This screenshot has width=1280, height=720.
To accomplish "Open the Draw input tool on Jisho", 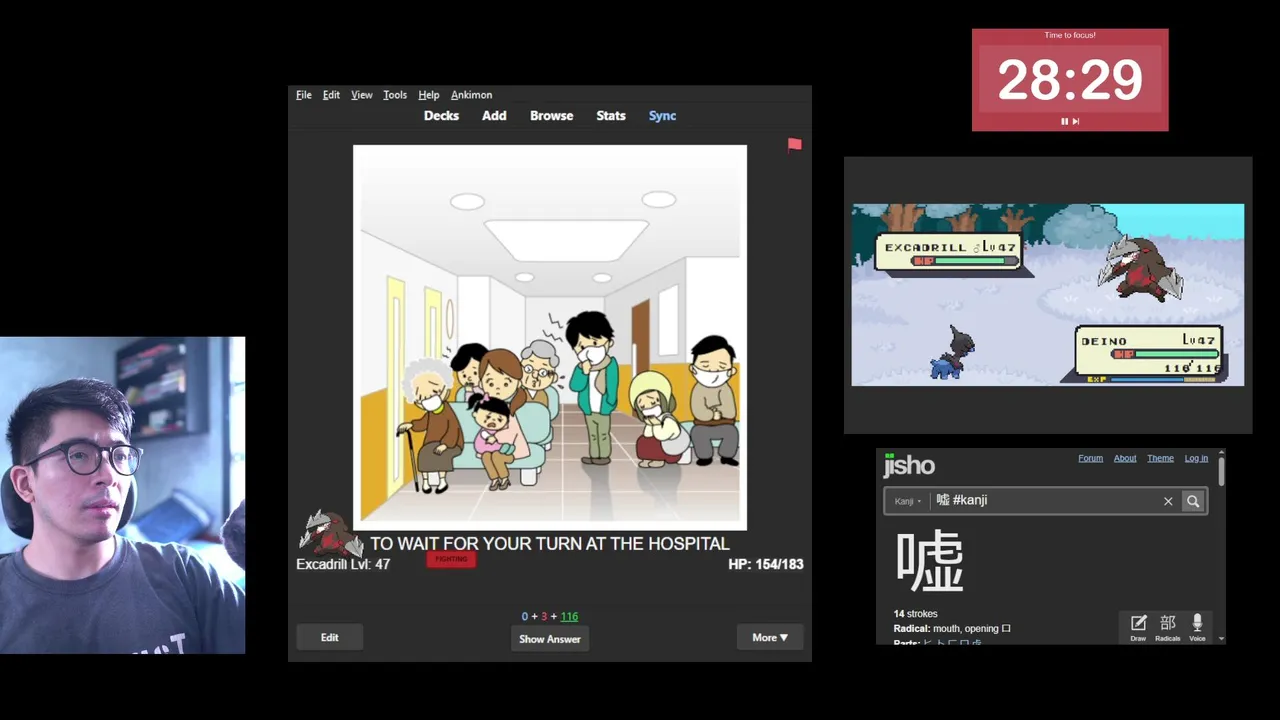I will tap(1138, 628).
